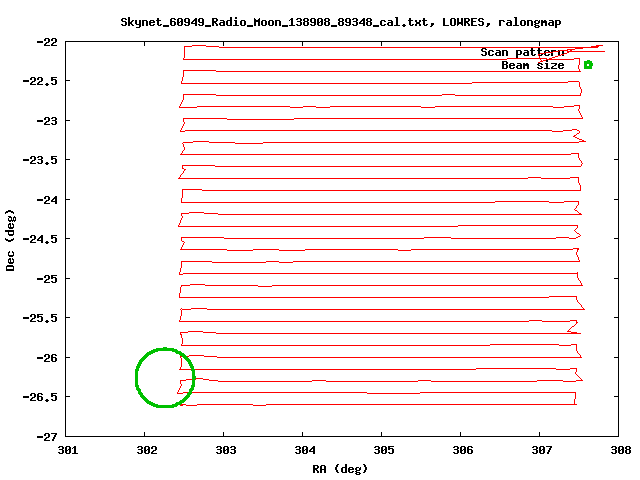Click the -23.5 tick label on Dec axis
This screenshot has width=640, height=480.
(x=40, y=160)
